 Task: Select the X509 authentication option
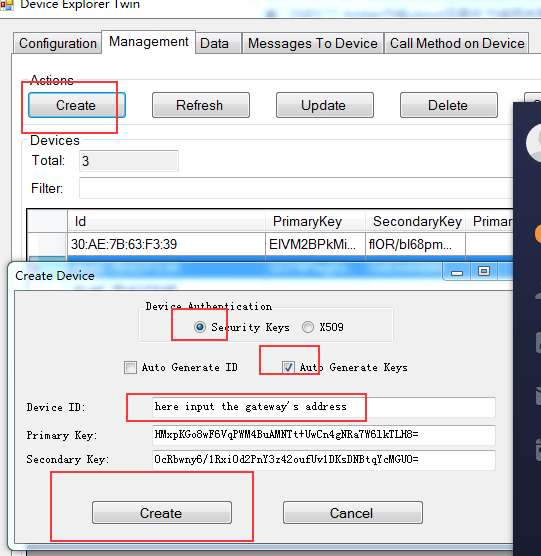(308, 327)
